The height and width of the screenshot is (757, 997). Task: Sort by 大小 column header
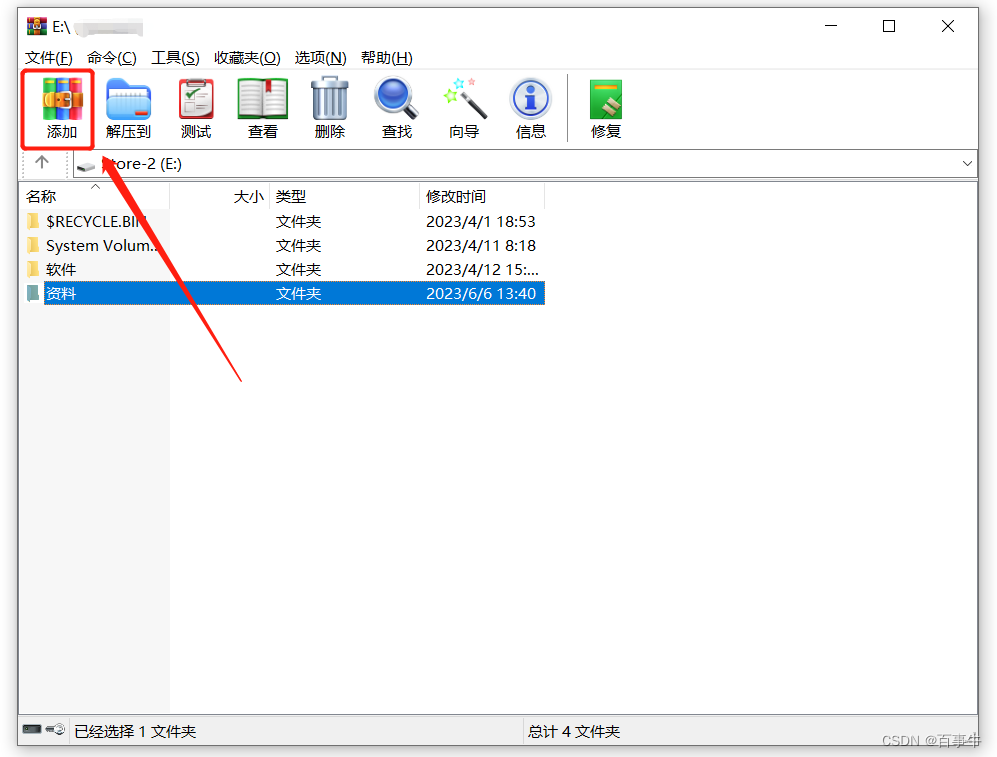pos(219,196)
